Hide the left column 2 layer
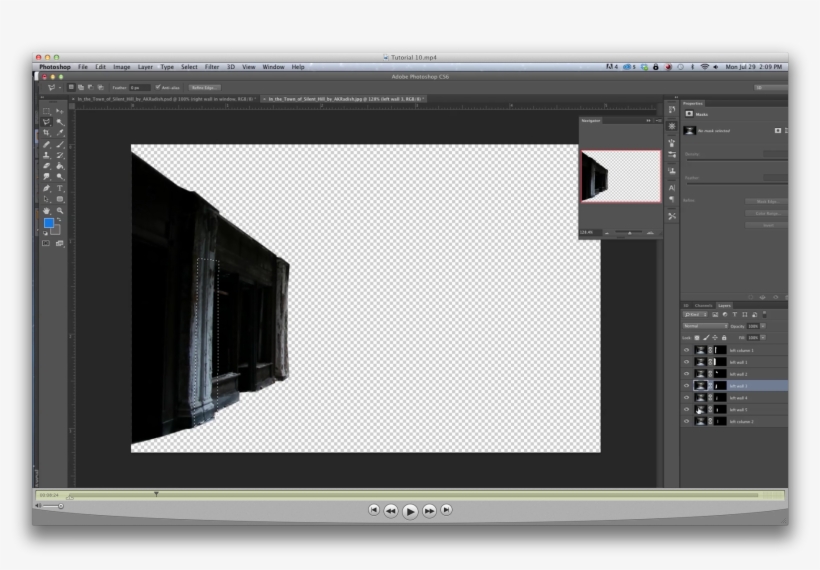The image size is (820, 570). 687,421
